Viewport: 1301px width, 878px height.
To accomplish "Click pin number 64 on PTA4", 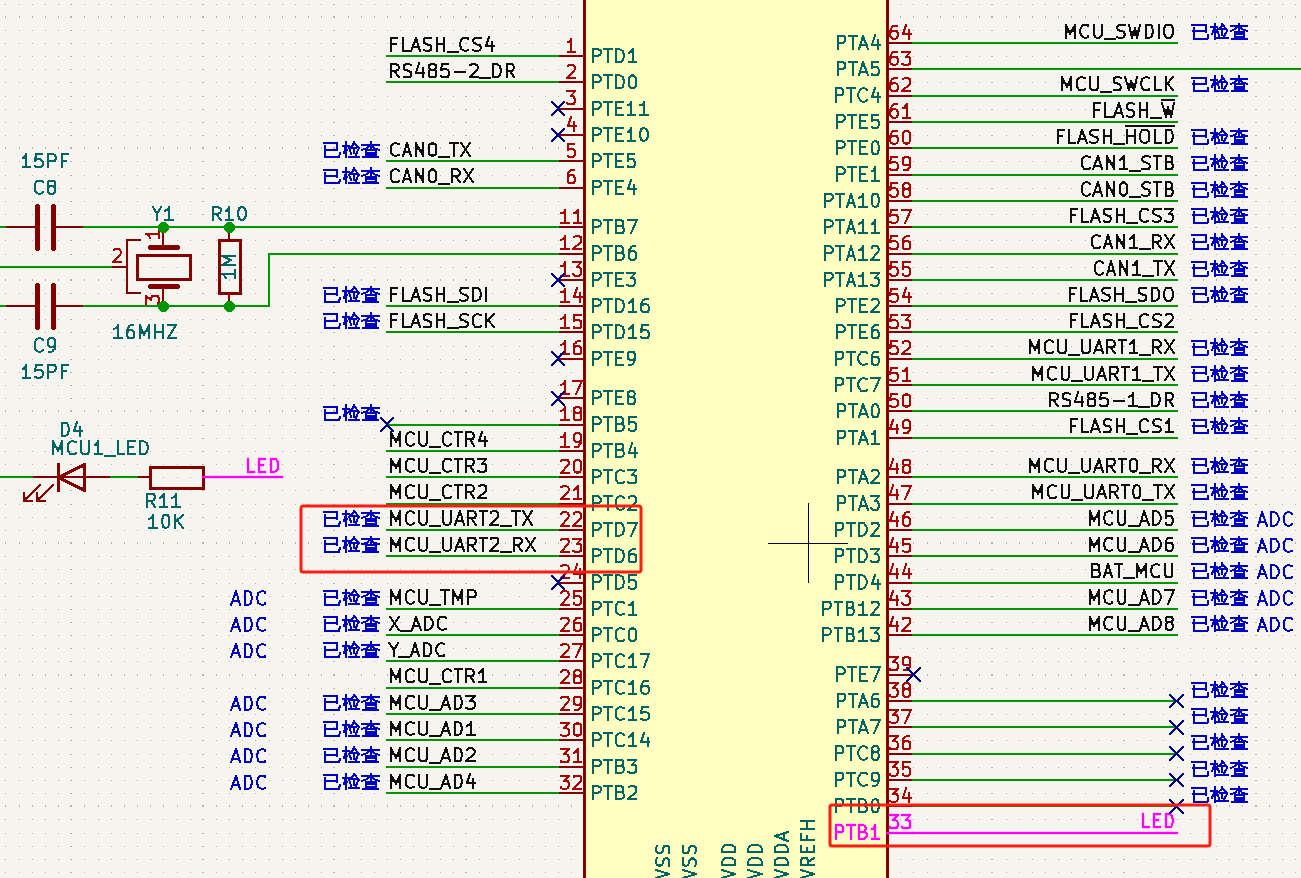I will pos(898,30).
